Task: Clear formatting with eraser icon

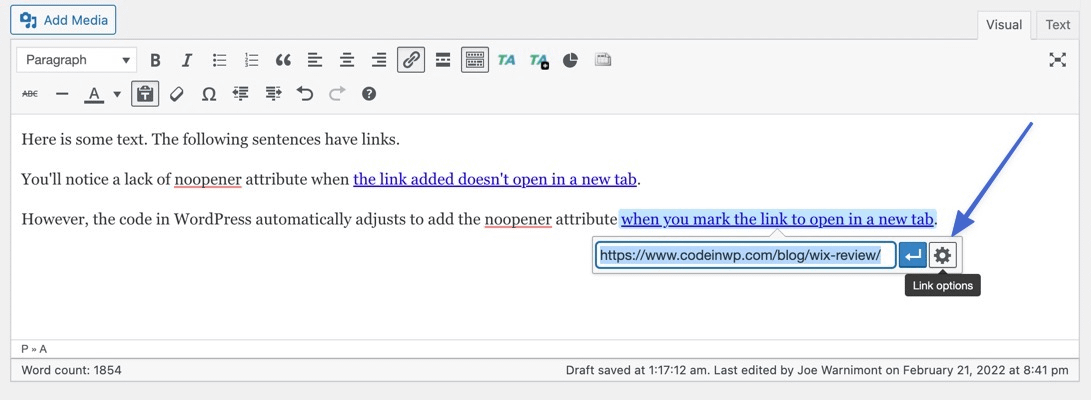Action: click(177, 93)
